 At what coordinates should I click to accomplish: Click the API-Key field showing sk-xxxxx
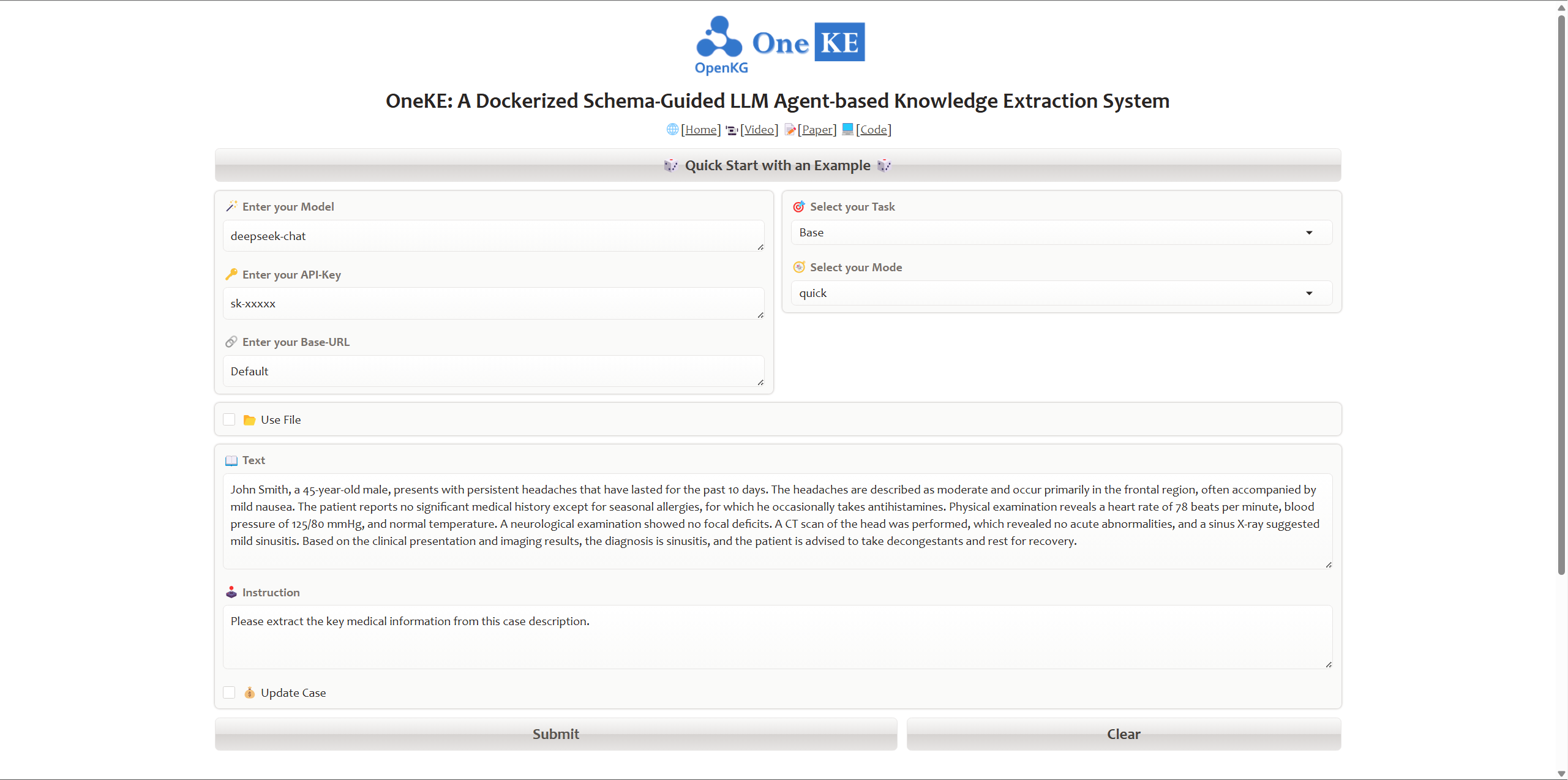(493, 304)
